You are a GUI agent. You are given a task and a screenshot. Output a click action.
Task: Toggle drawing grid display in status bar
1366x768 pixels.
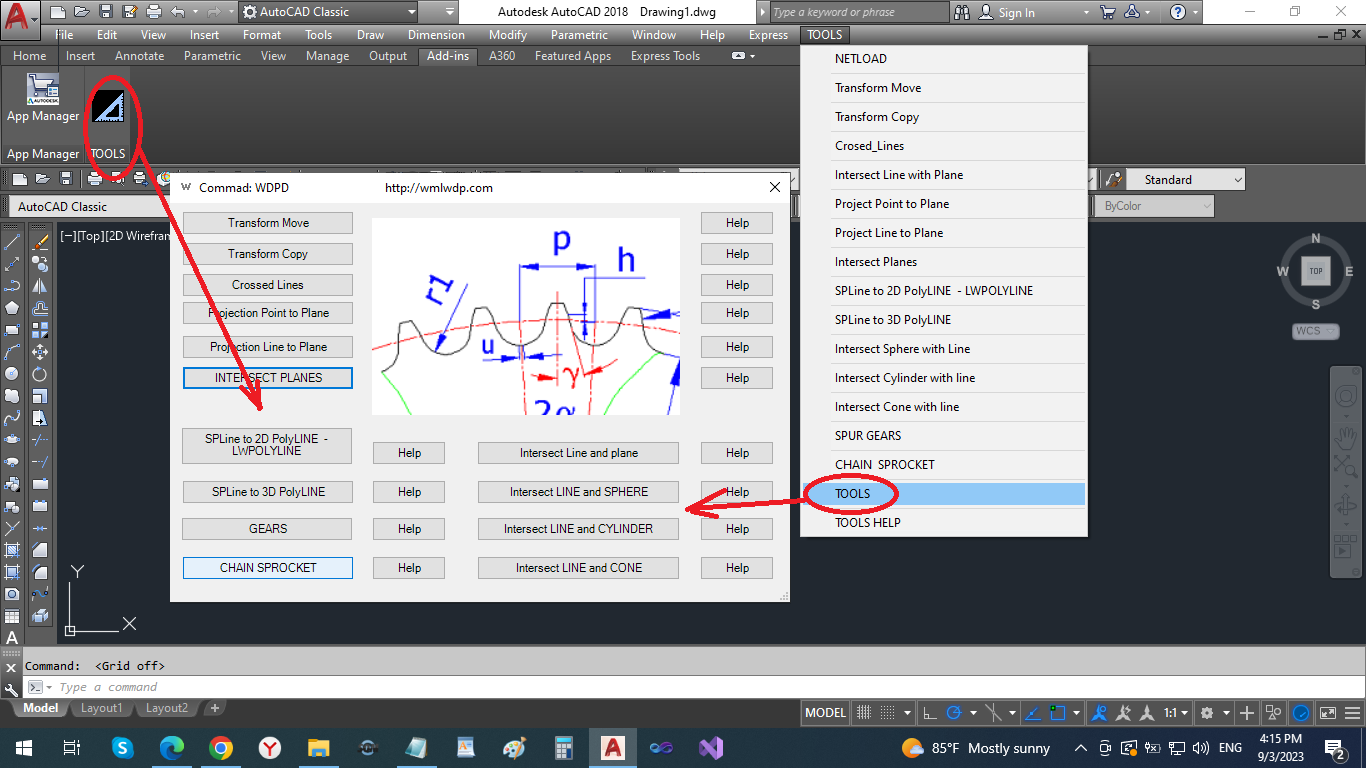point(864,713)
